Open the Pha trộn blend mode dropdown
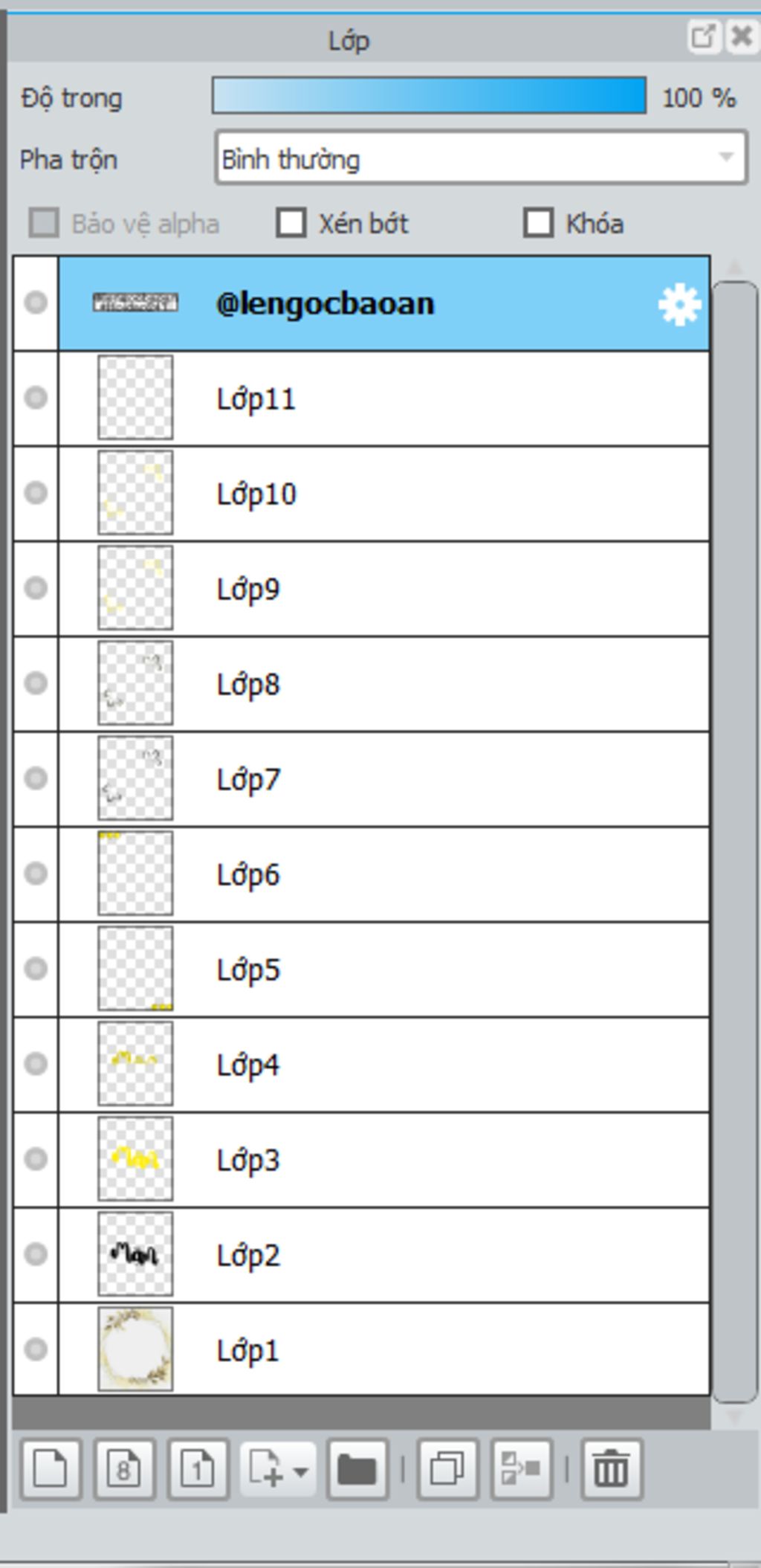This screenshot has height=1568, width=761. click(481, 158)
